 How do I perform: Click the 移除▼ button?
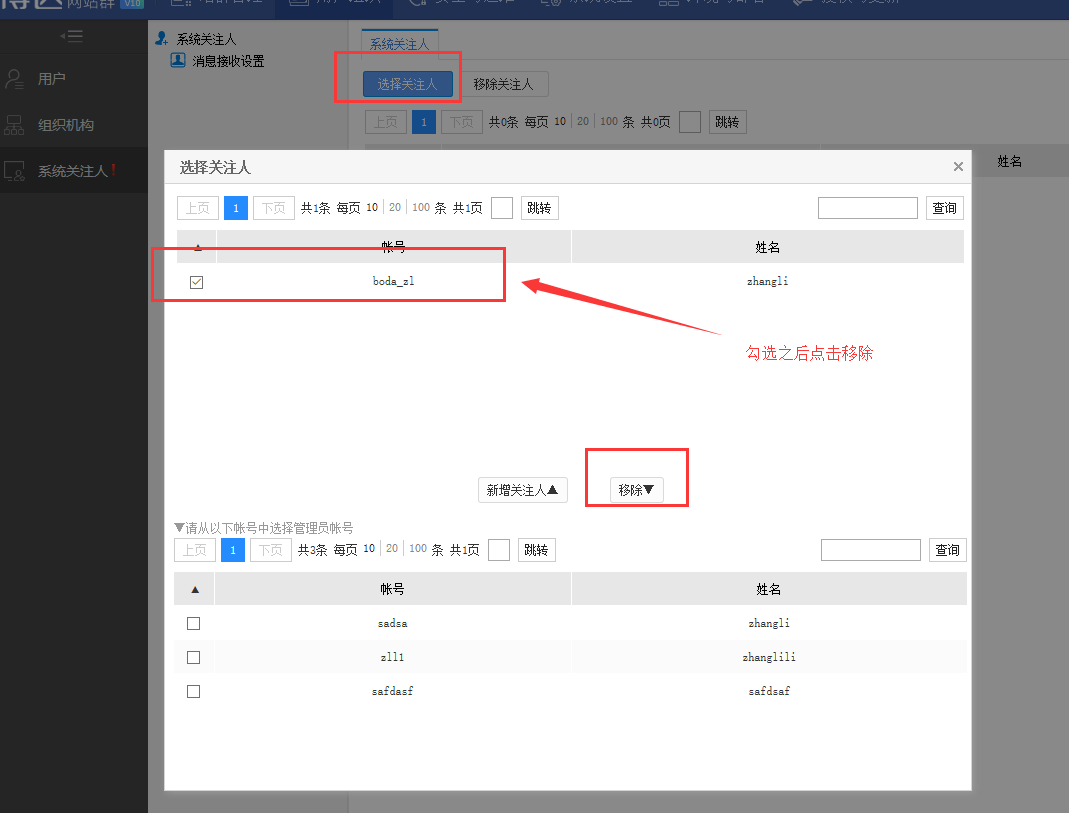pos(636,490)
